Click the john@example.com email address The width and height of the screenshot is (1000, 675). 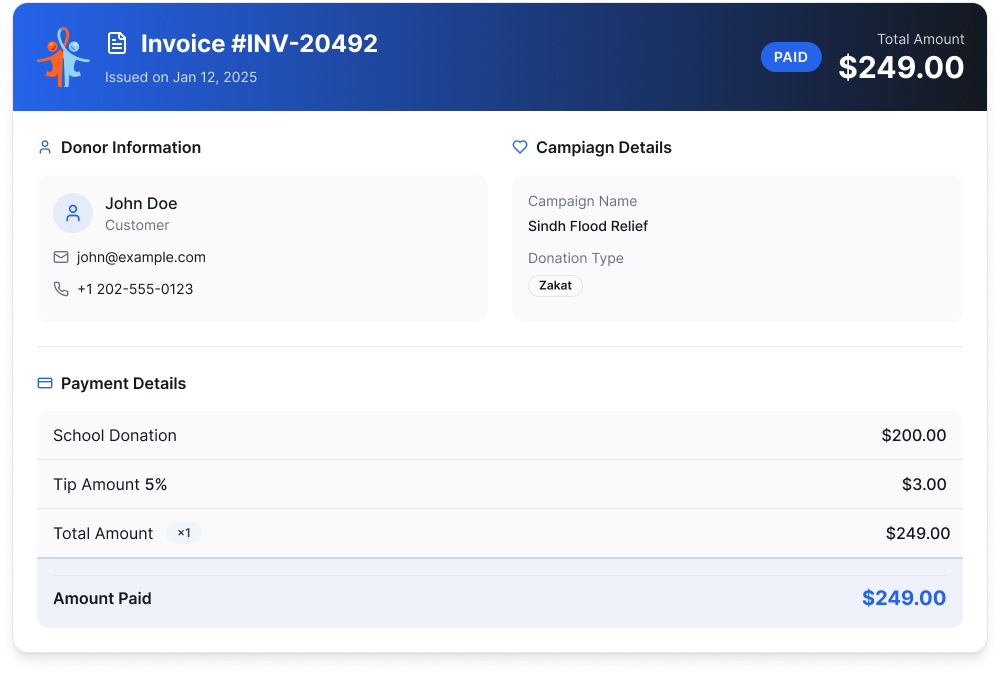tap(141, 257)
